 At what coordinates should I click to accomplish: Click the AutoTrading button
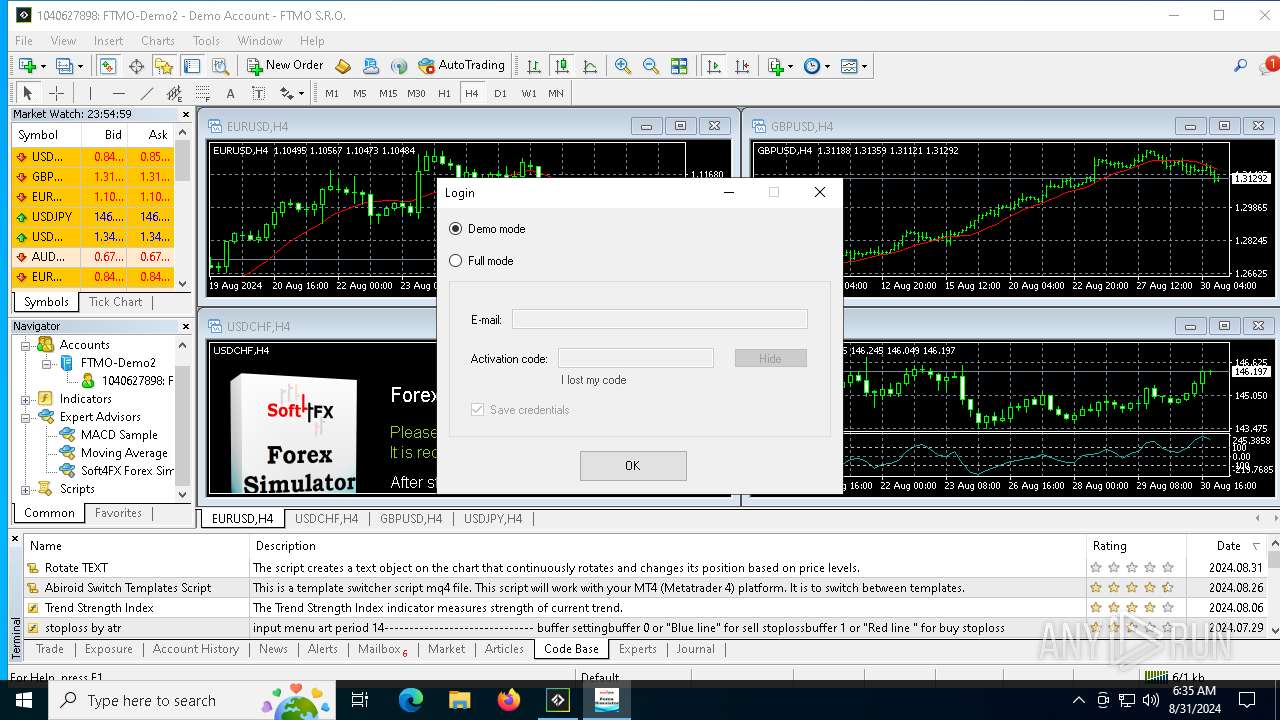pyautogui.click(x=461, y=66)
